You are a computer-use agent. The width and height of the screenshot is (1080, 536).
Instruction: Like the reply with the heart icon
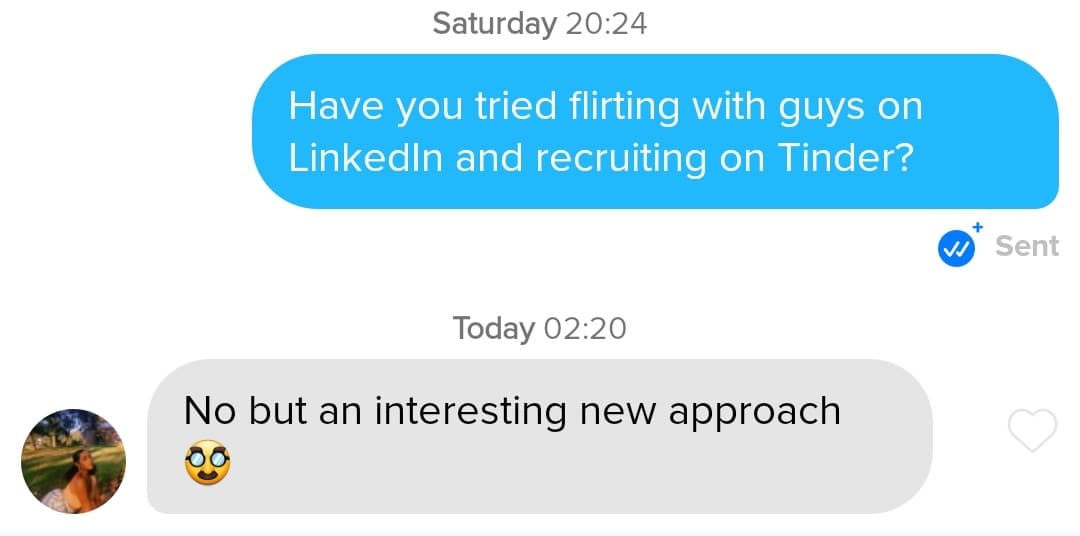pyautogui.click(x=1031, y=432)
